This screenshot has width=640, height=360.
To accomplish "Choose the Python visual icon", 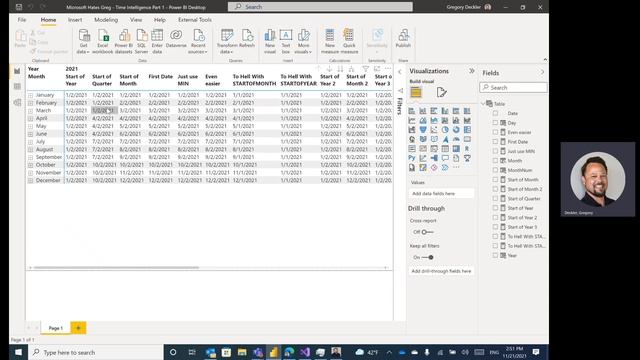I will (411, 158).
